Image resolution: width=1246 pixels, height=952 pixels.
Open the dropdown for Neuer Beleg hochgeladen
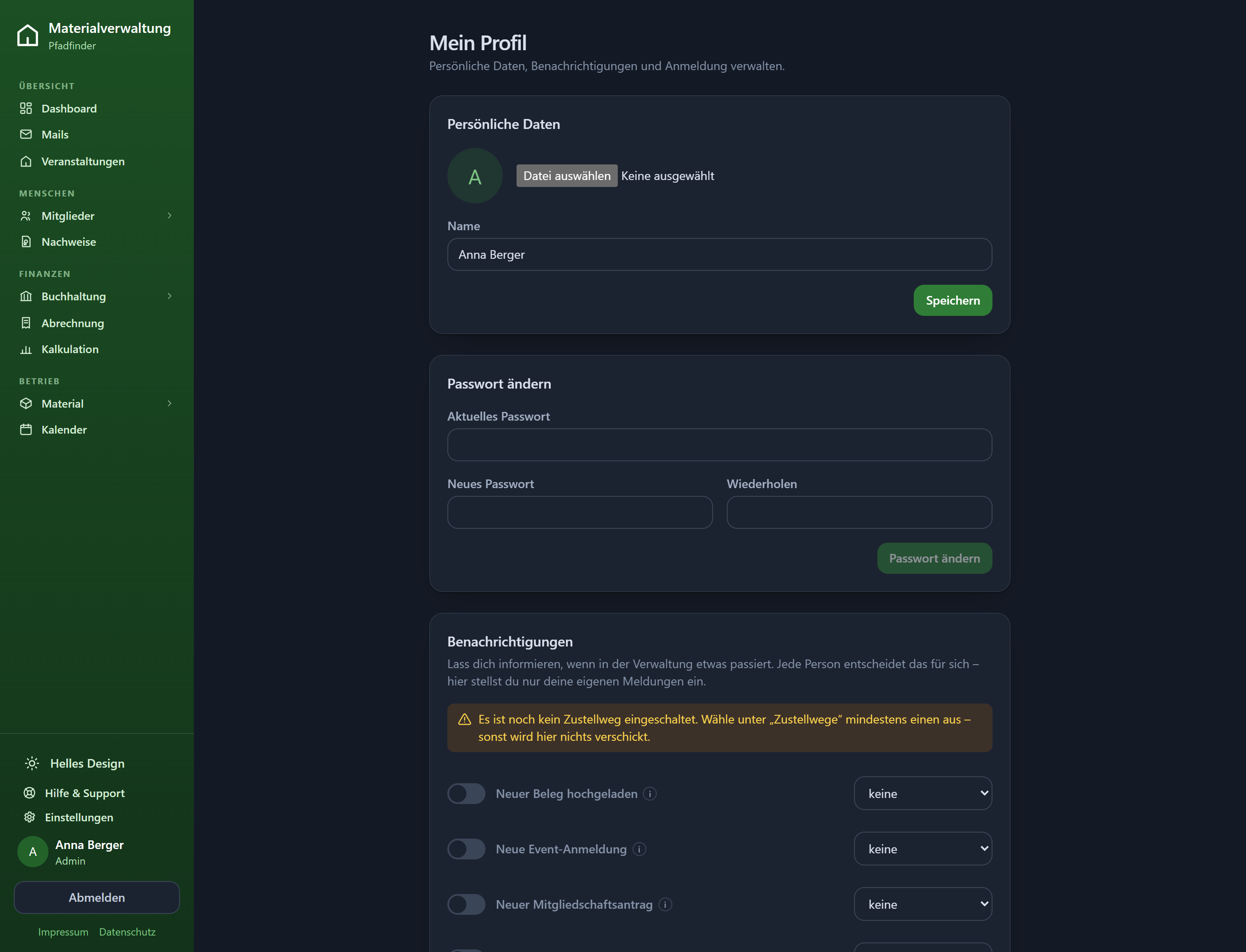click(x=923, y=793)
